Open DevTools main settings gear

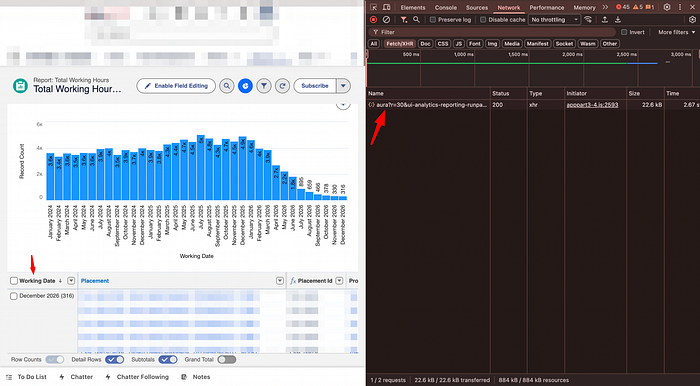pos(667,8)
